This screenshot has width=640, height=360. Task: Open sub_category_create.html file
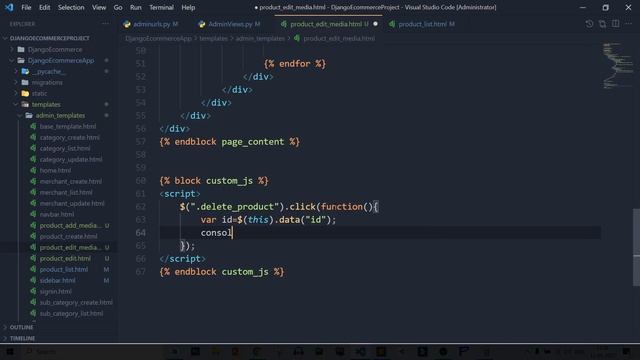(x=76, y=302)
